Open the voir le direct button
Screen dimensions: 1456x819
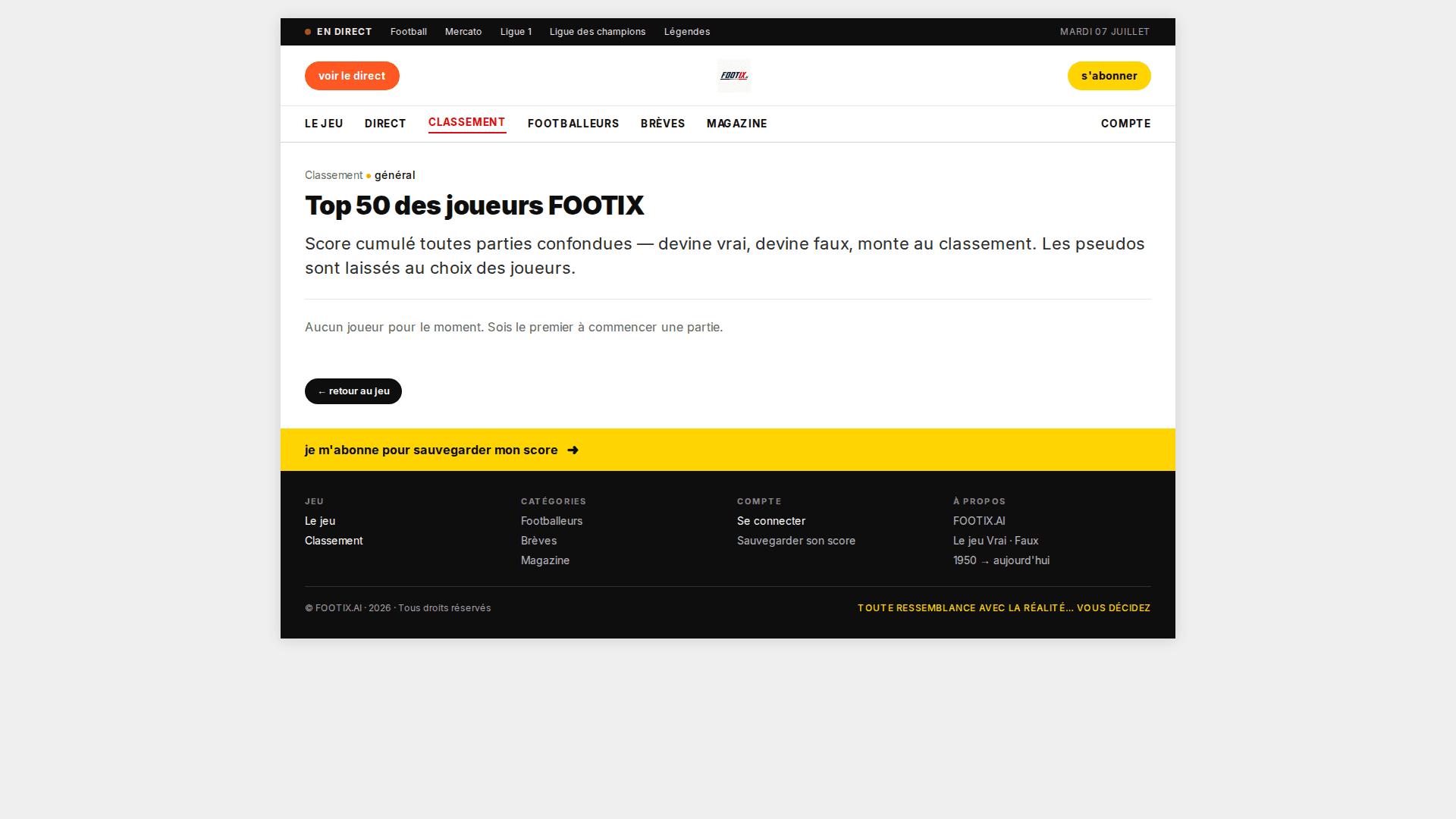[352, 76]
